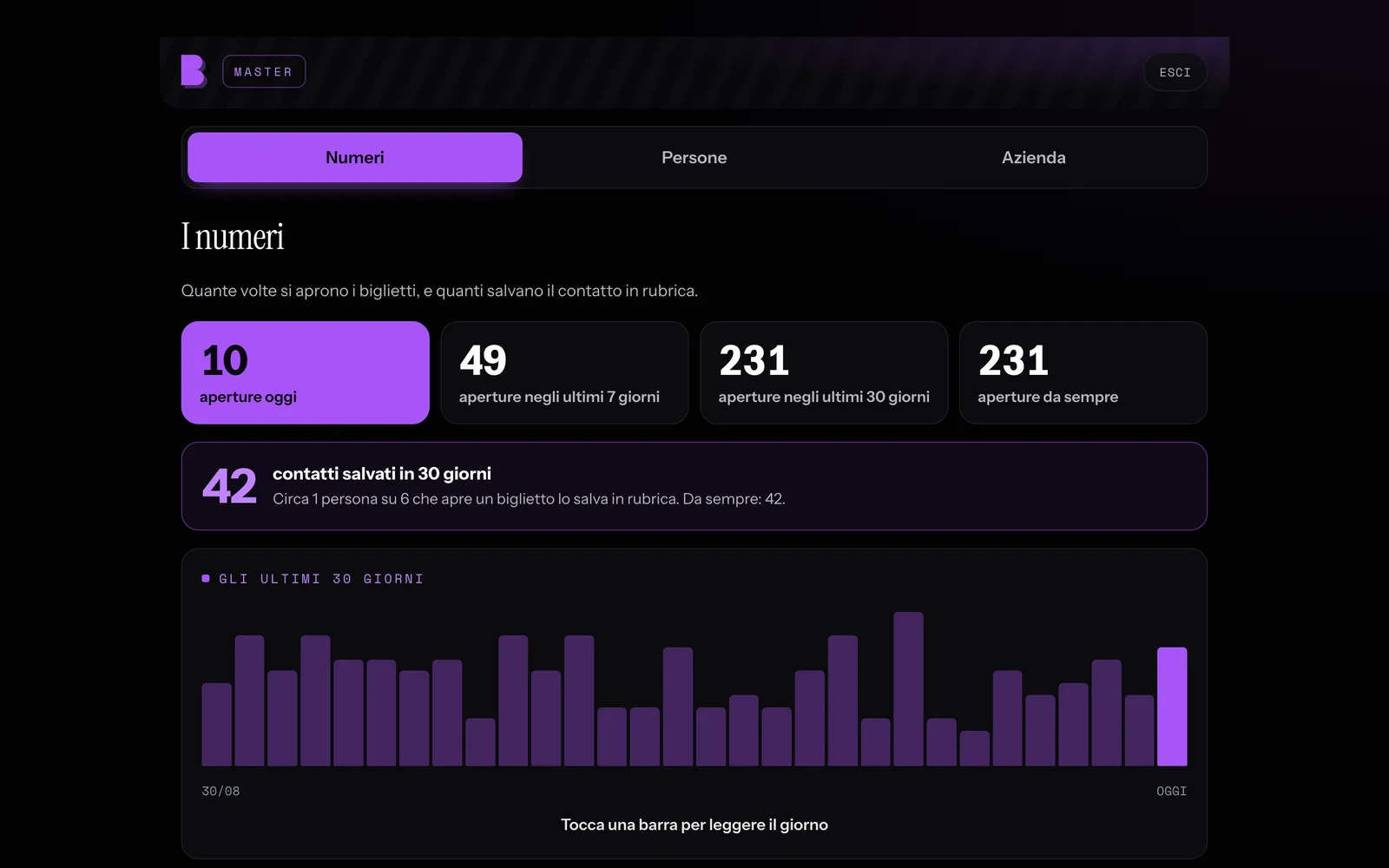The image size is (1389, 868).
Task: Click the large purple 42 number
Action: 230,486
